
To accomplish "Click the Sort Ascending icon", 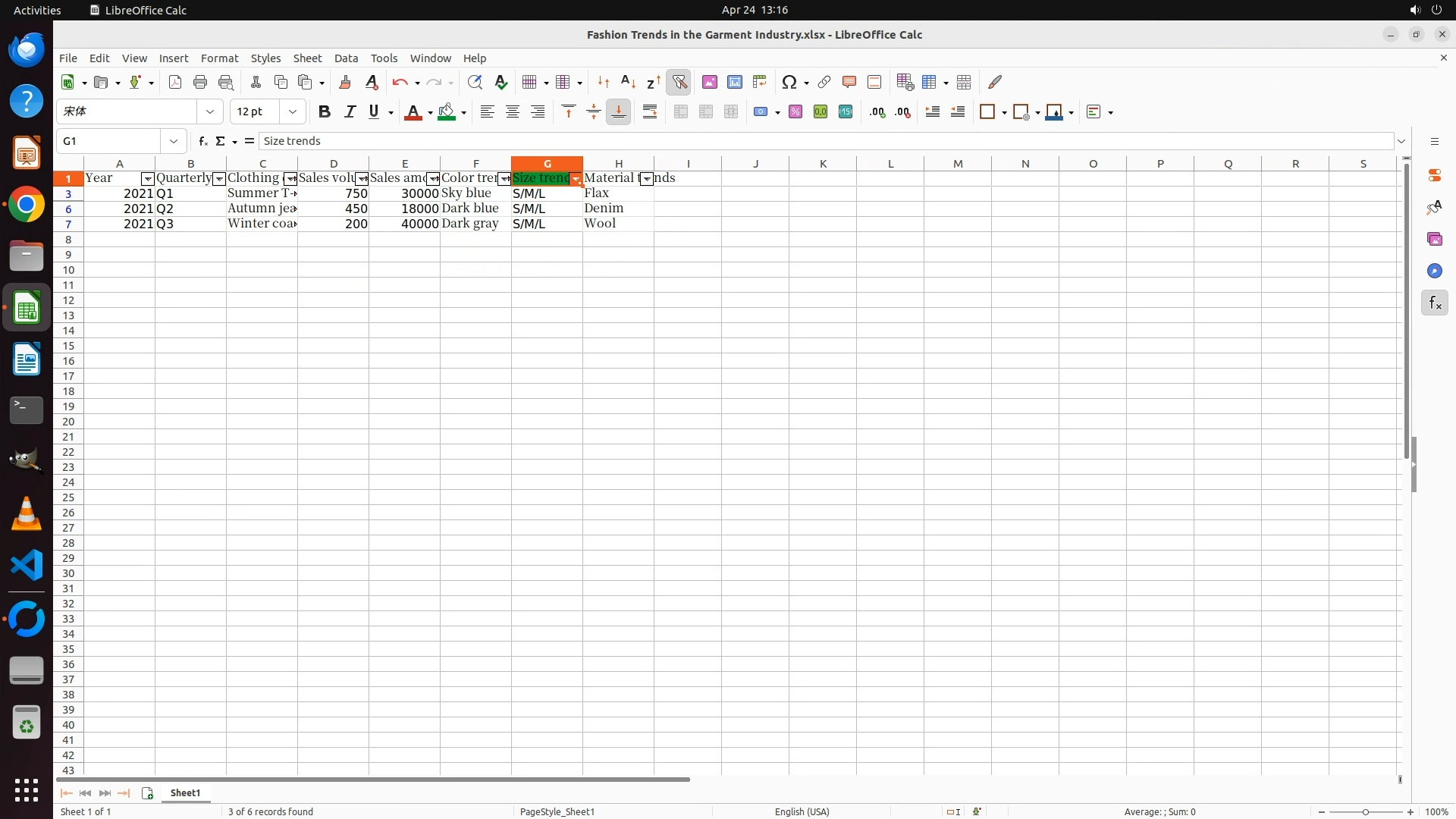I will tap(628, 82).
